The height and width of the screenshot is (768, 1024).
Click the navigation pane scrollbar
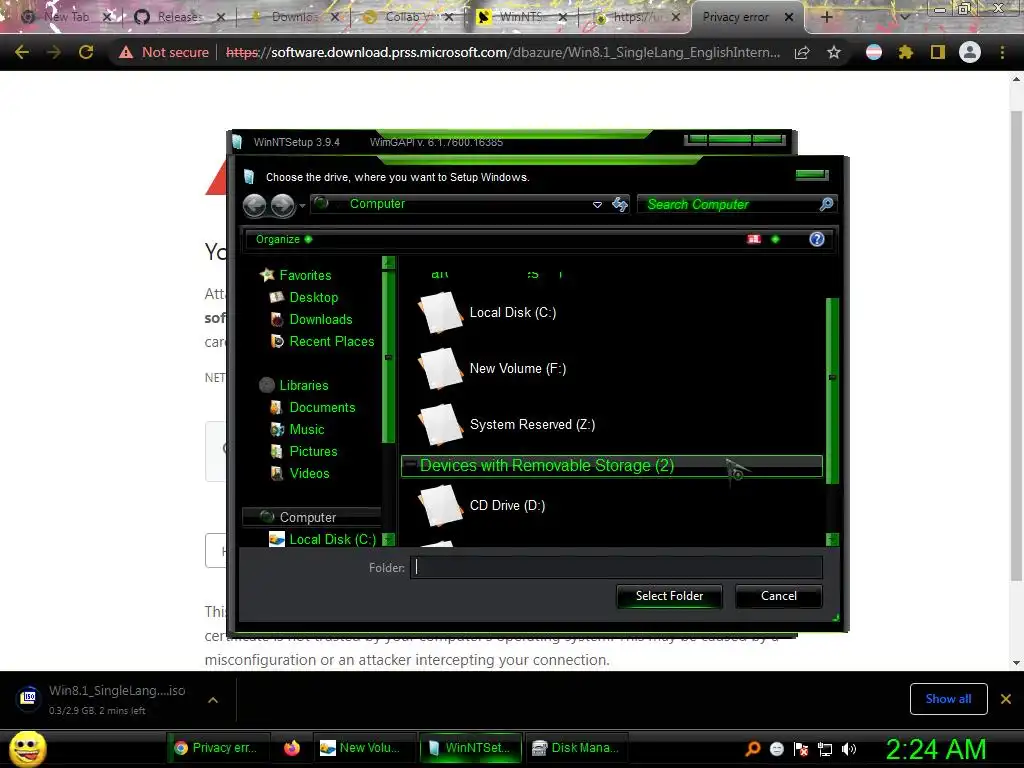tap(388, 357)
